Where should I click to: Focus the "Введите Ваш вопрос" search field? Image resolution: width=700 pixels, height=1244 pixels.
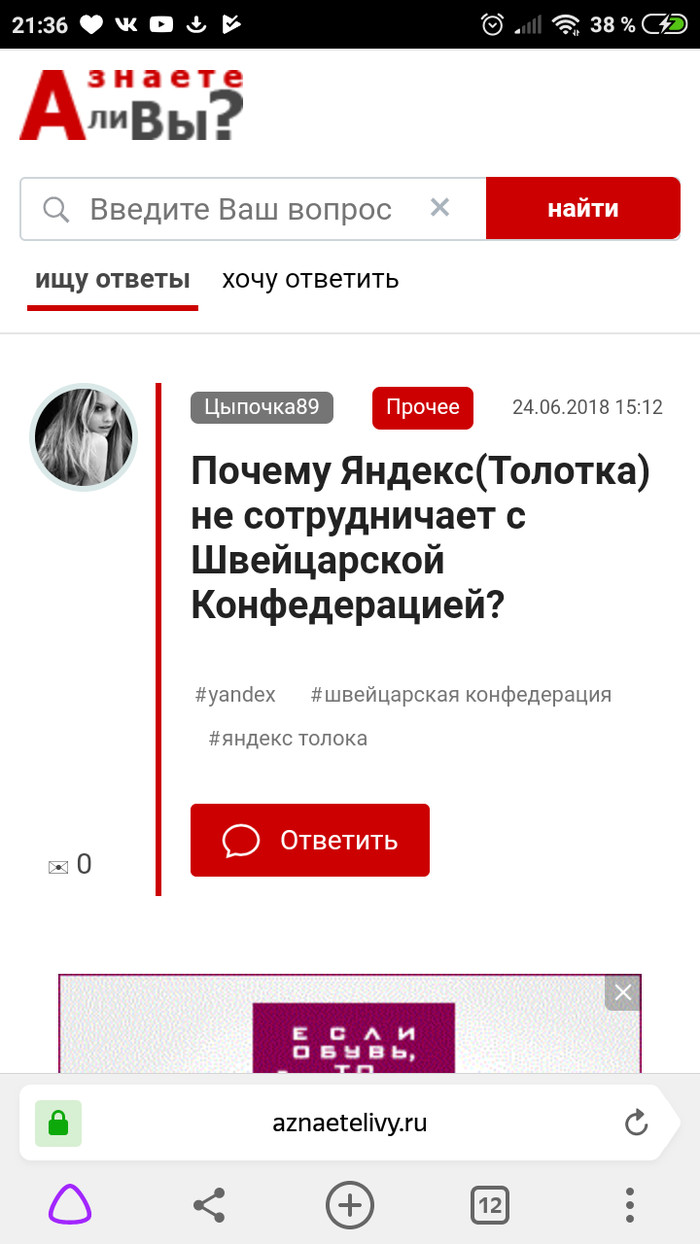tap(240, 209)
